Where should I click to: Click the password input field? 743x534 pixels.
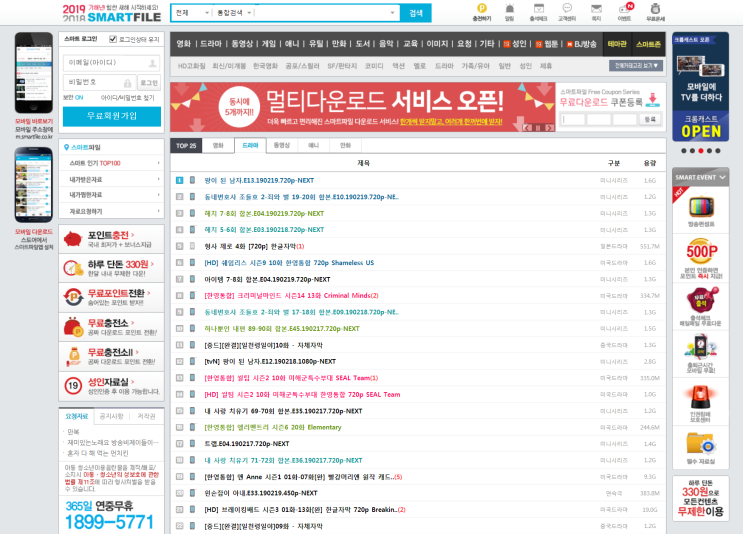(100, 83)
